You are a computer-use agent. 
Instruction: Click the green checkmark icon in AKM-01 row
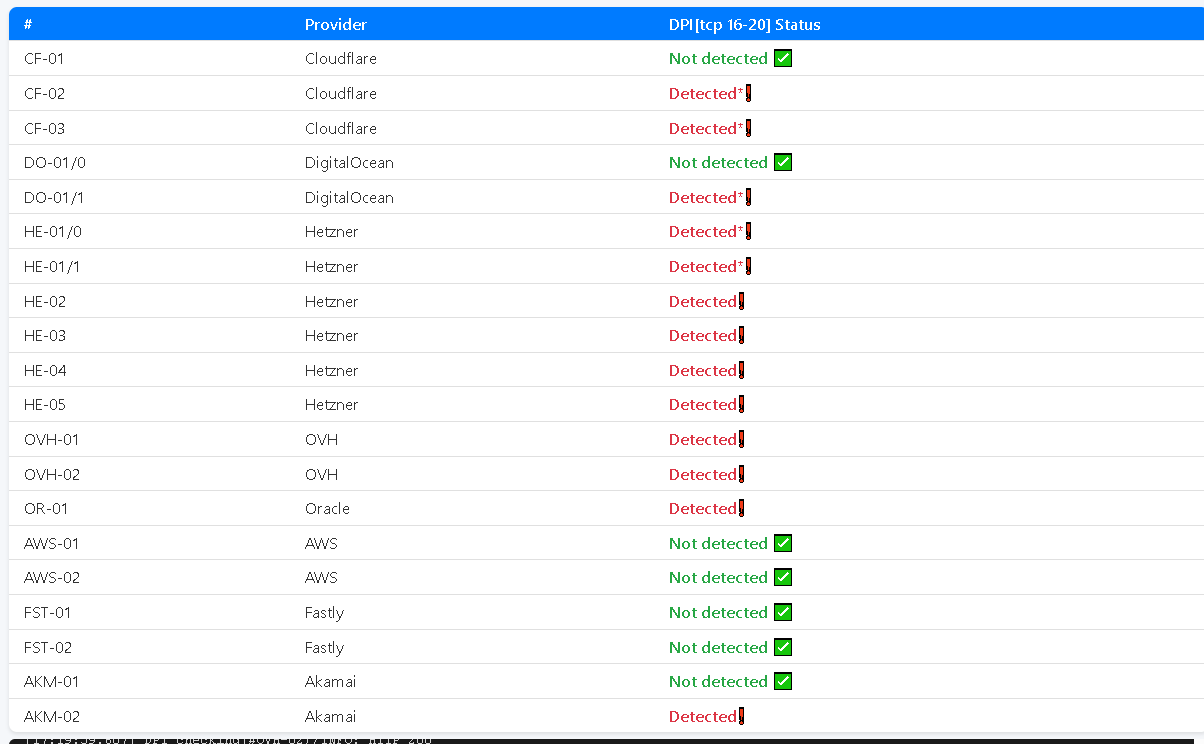click(783, 682)
